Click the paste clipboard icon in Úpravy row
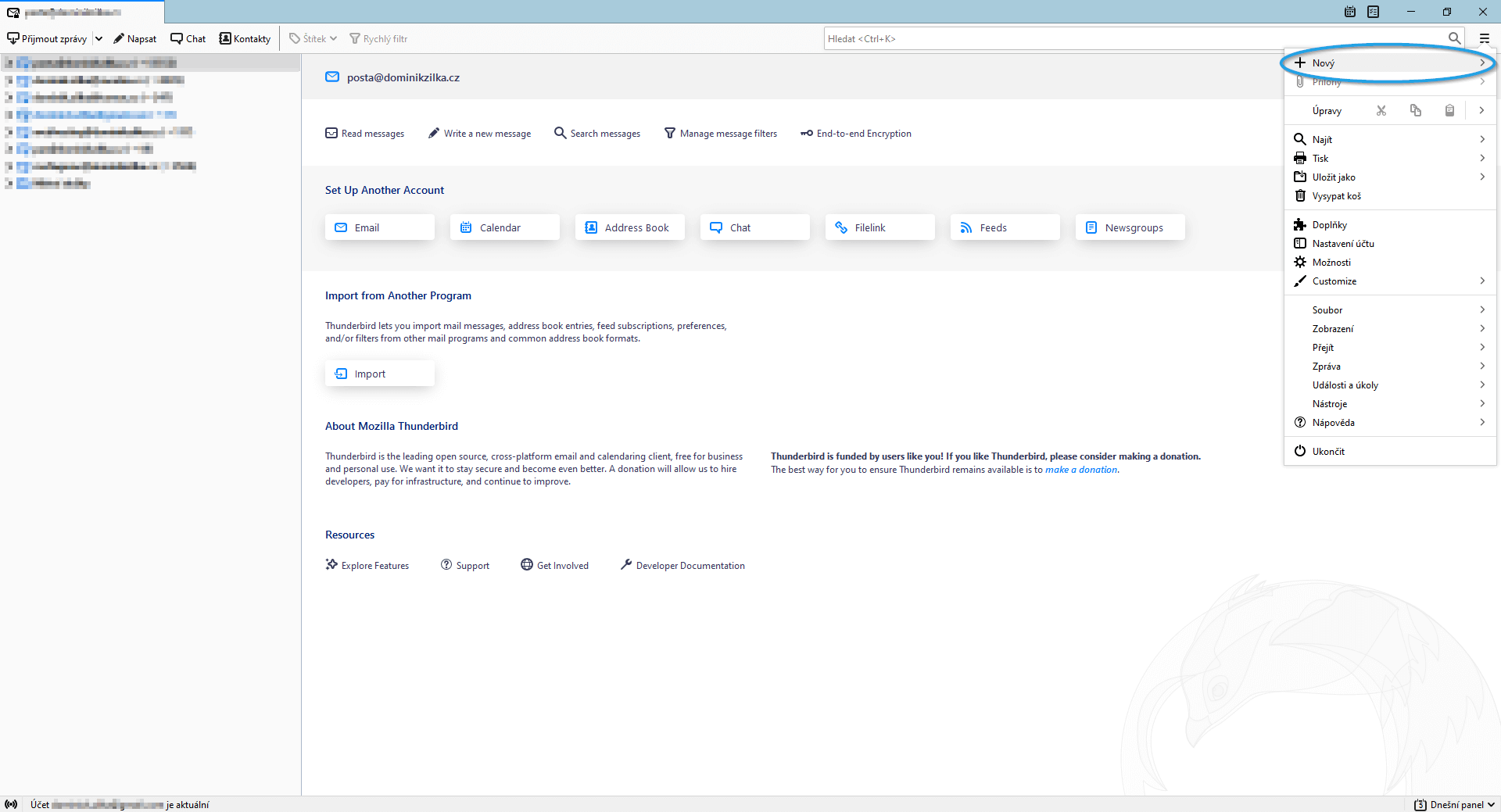The width and height of the screenshot is (1501, 812). coord(1449,110)
